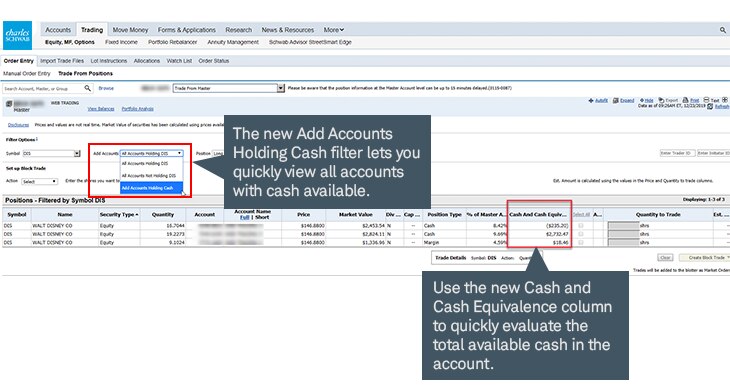Tick the checkbox in the ($235.20) cash row

(x=580, y=226)
